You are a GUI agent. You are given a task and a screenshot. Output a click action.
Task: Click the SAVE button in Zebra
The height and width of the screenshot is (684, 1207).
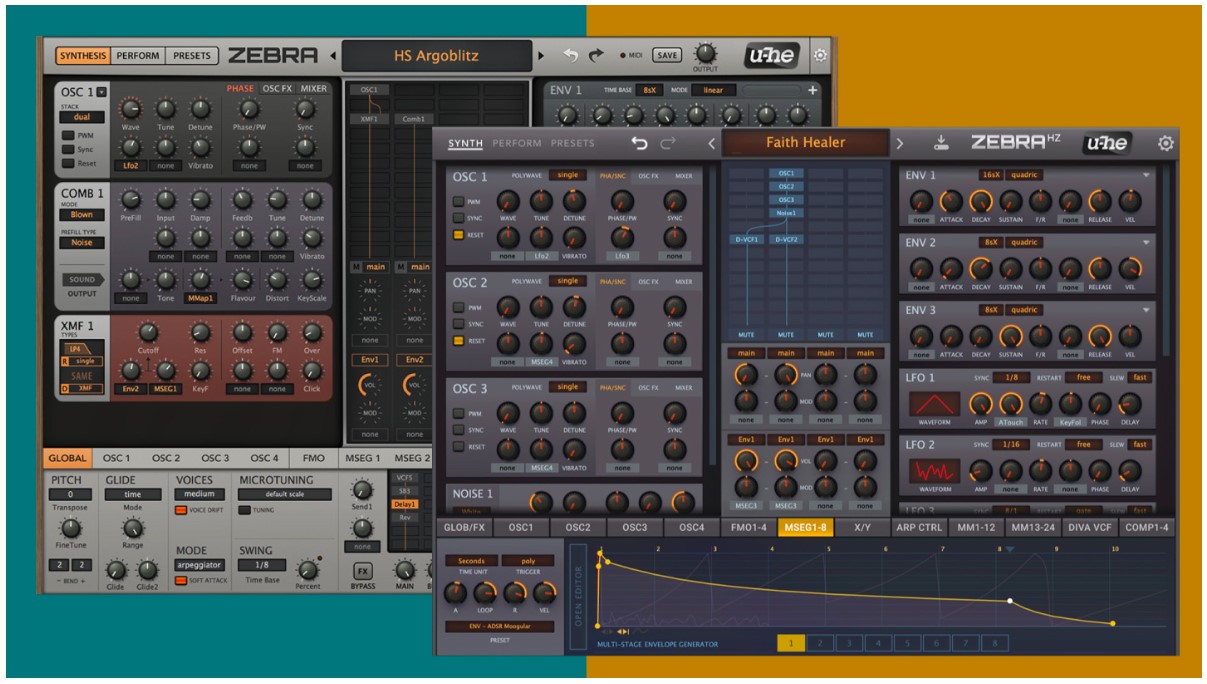tap(667, 56)
